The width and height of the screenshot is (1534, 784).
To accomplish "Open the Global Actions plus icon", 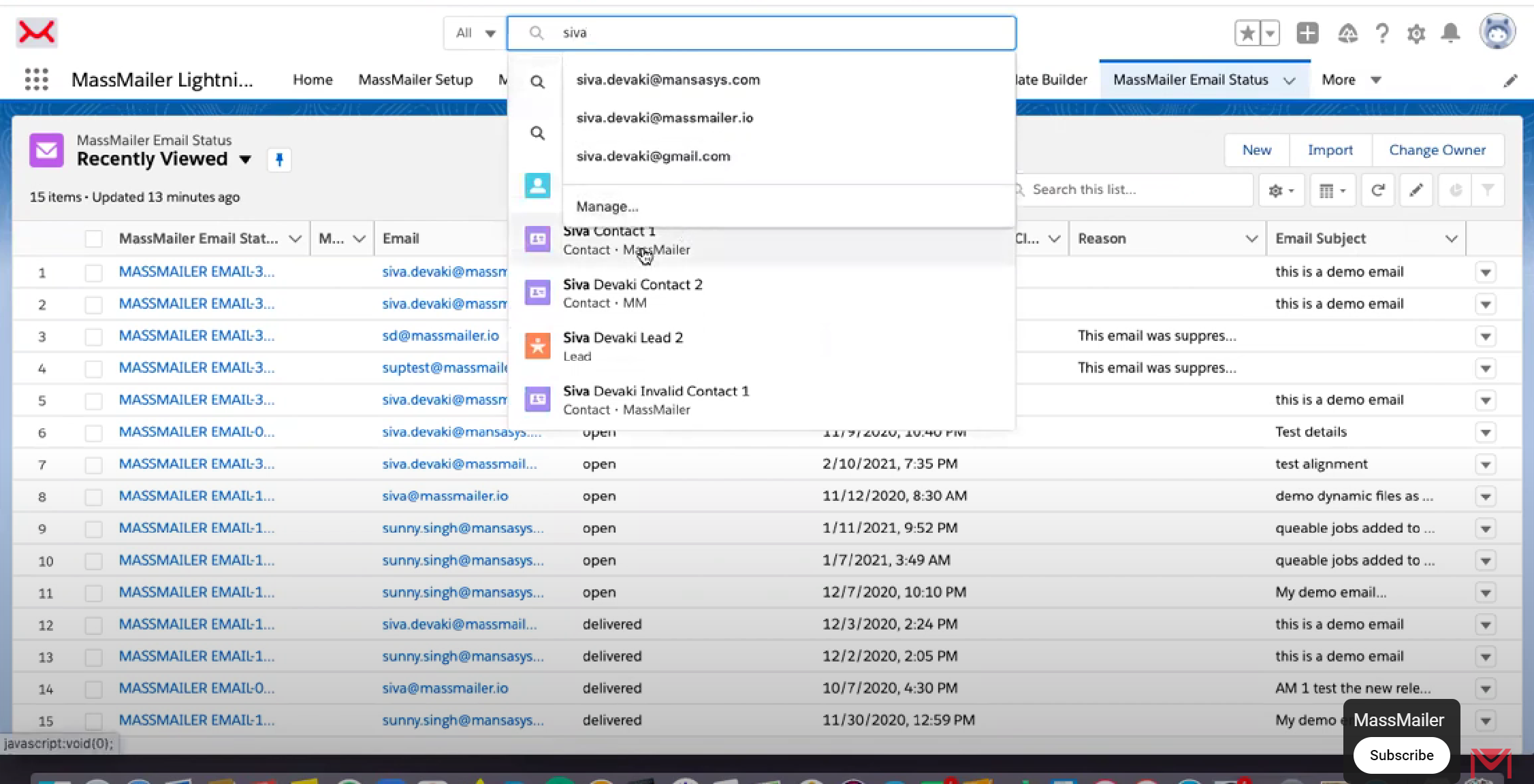I will click(1307, 33).
